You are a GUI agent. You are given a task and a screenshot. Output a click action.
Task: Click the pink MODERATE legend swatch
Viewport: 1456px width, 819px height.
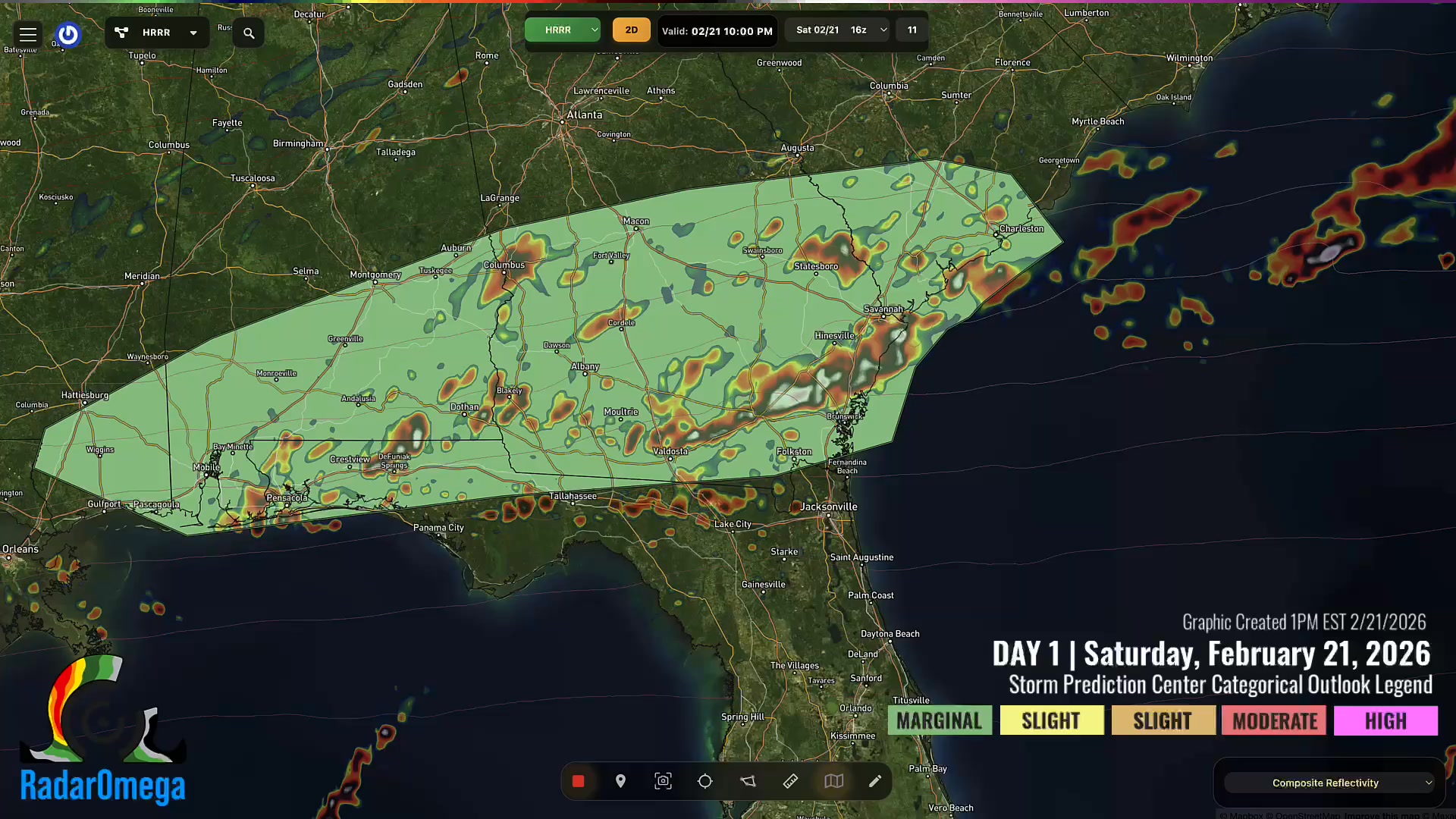(x=1274, y=720)
